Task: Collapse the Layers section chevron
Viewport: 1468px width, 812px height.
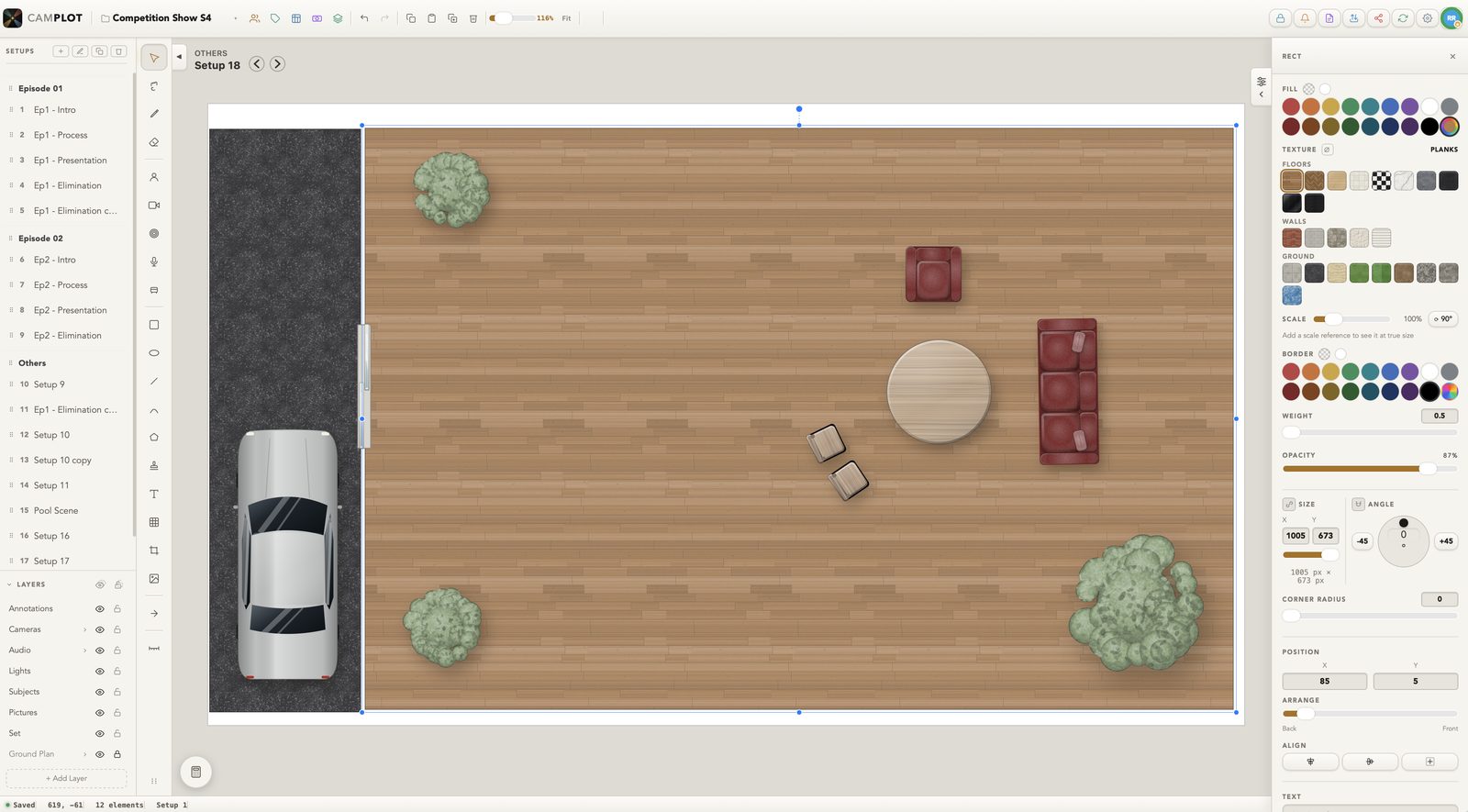Action: [x=10, y=584]
